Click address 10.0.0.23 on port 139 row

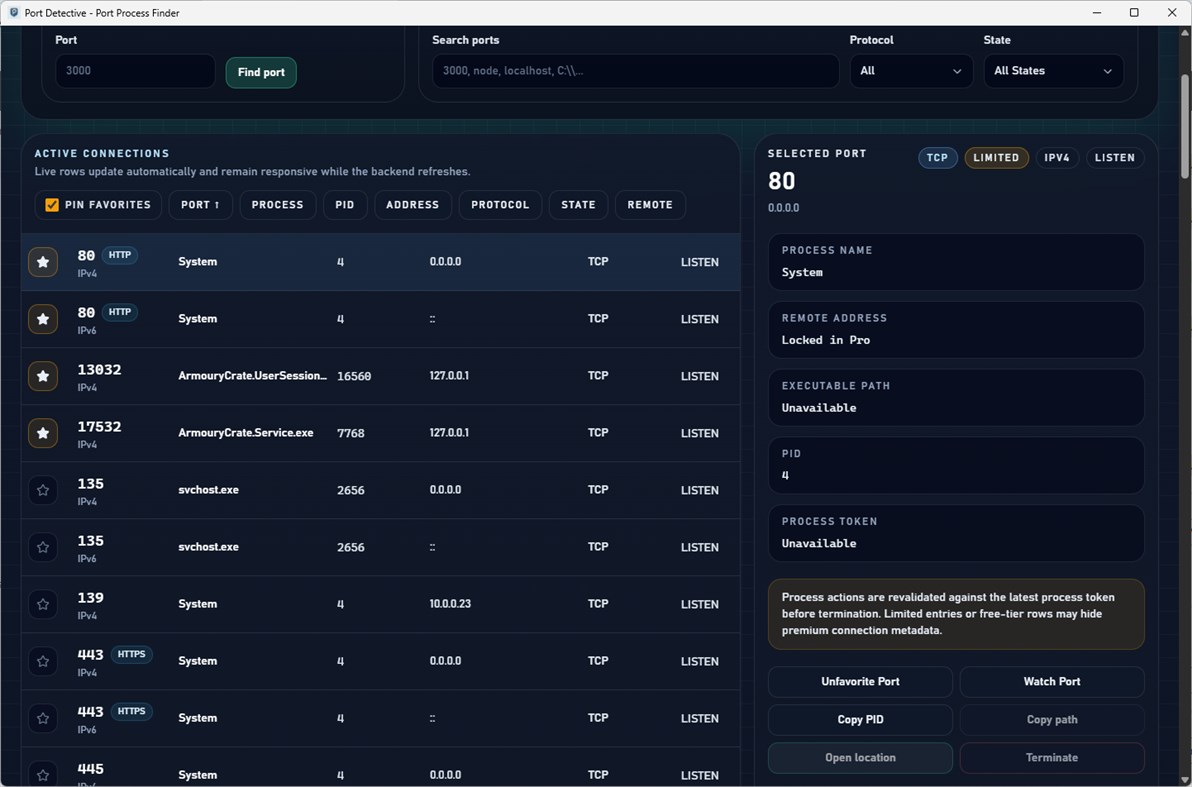(x=450, y=604)
